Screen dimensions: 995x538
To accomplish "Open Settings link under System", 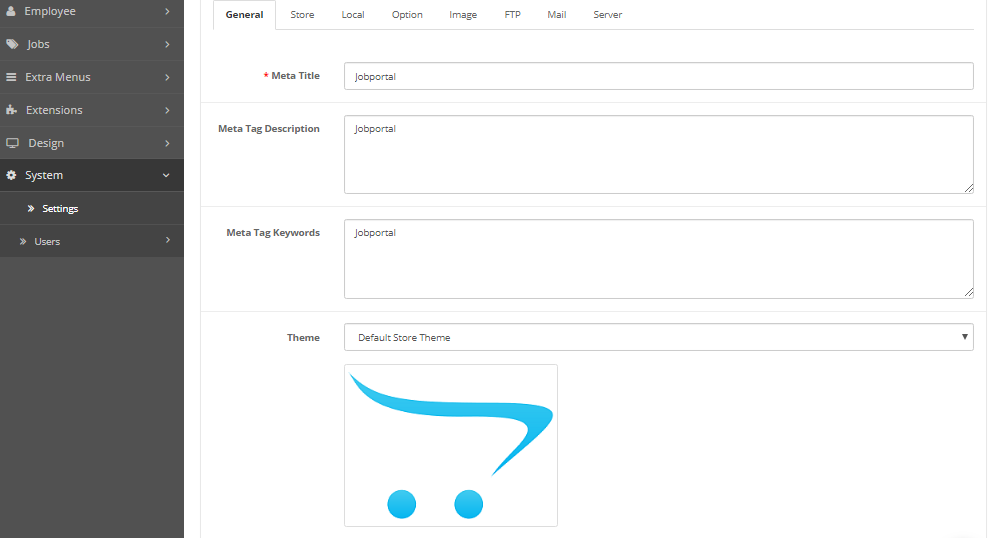I will pos(60,209).
